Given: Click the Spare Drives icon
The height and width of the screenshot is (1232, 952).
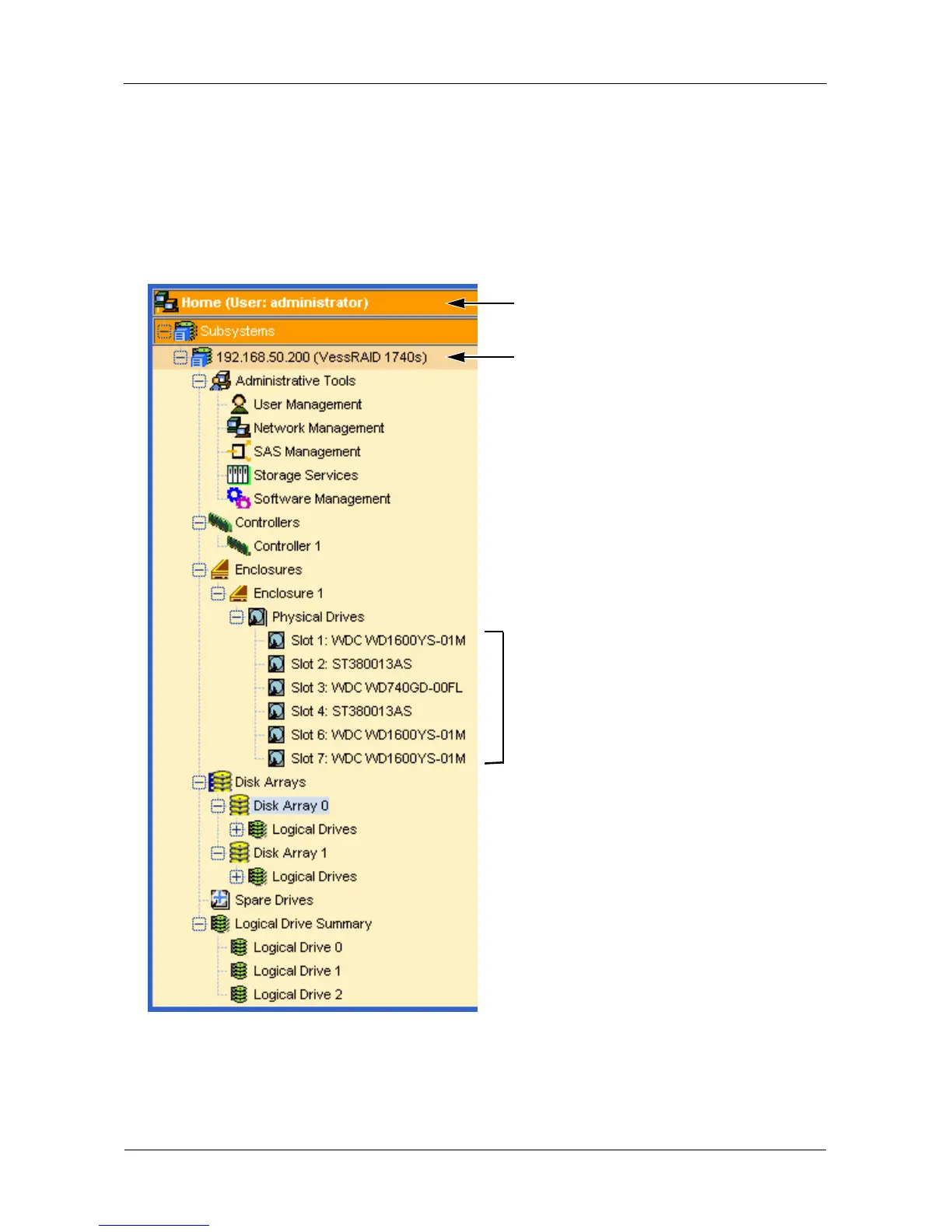Looking at the screenshot, I should pos(220,900).
